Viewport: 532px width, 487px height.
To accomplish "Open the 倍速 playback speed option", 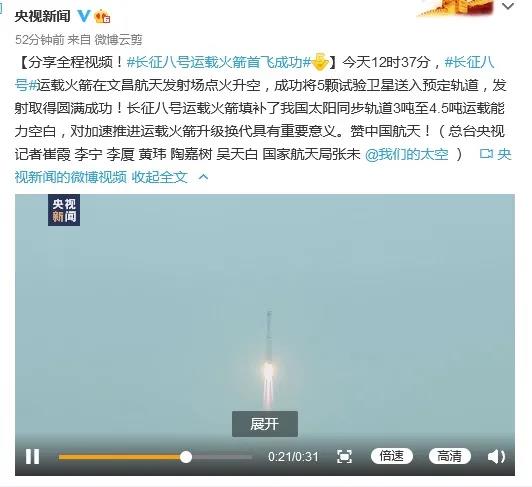I will [x=392, y=456].
